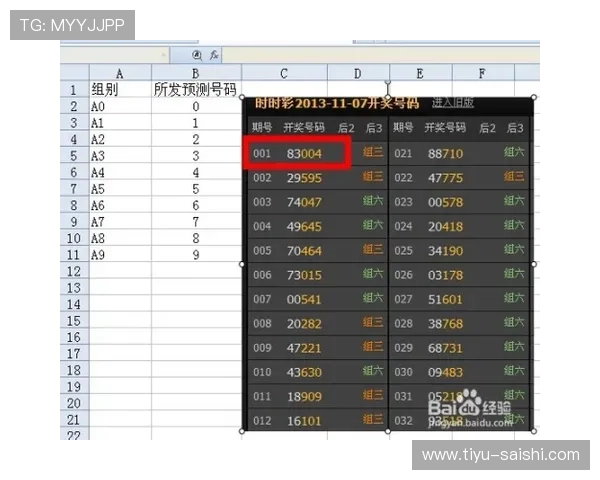The width and height of the screenshot is (600, 480).
Task: Select column F header
Action: (x=483, y=73)
